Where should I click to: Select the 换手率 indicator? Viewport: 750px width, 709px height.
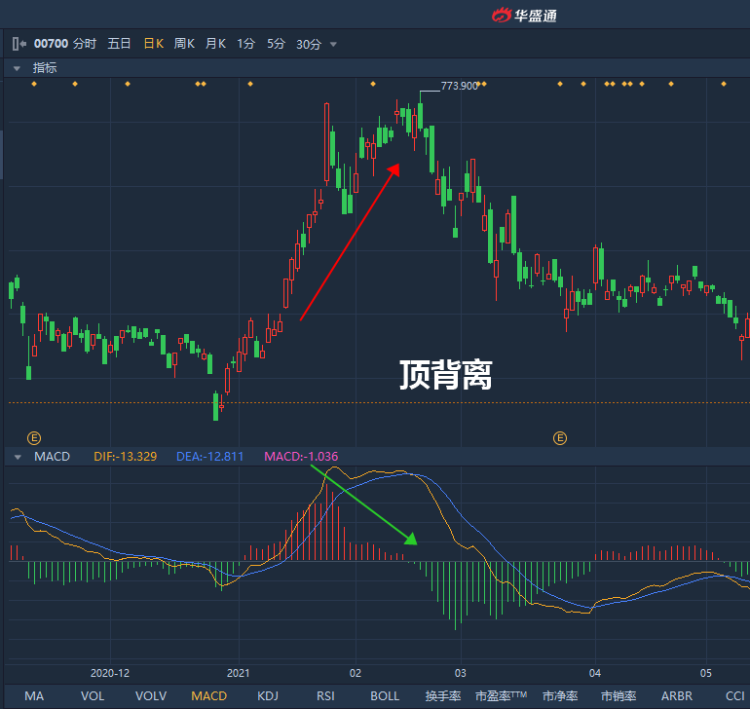[x=443, y=696]
